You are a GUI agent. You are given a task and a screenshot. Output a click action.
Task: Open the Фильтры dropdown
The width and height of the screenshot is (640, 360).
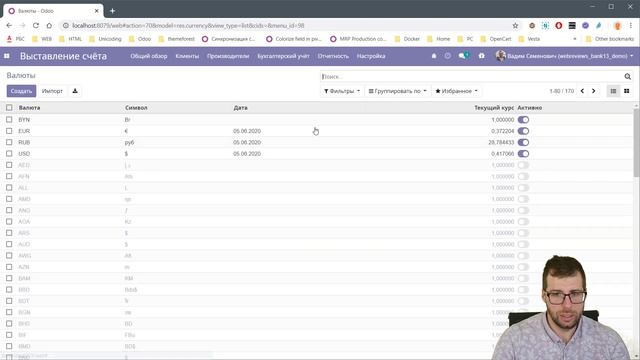pos(342,91)
